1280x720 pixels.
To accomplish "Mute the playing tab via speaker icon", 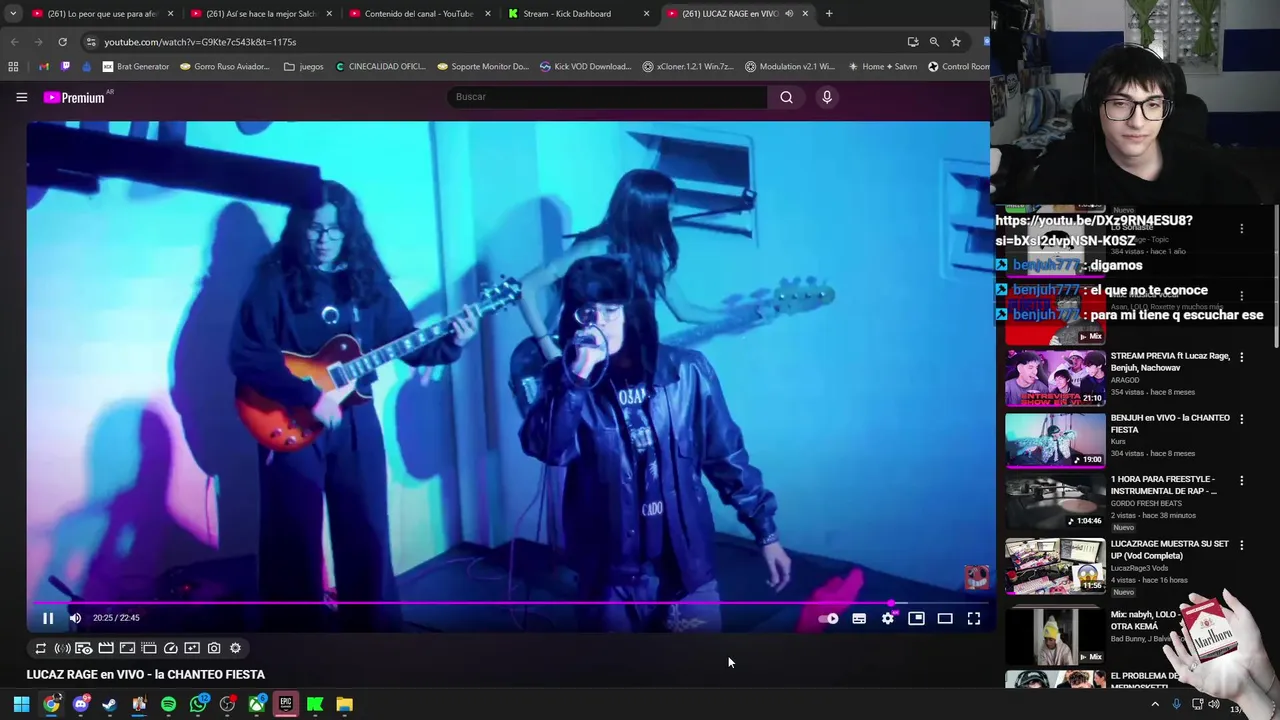I will [789, 14].
